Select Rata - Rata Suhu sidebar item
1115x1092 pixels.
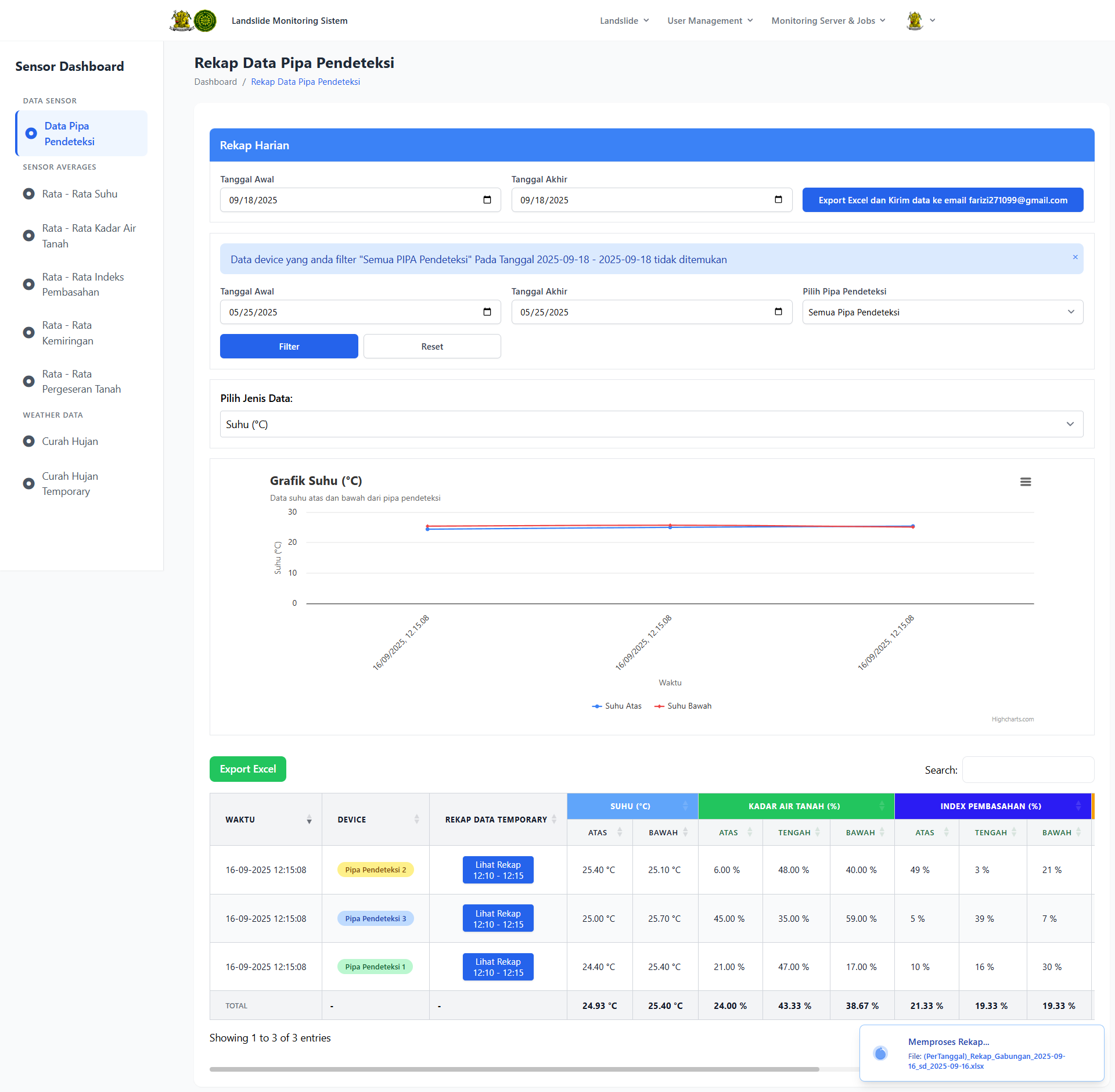tap(80, 194)
